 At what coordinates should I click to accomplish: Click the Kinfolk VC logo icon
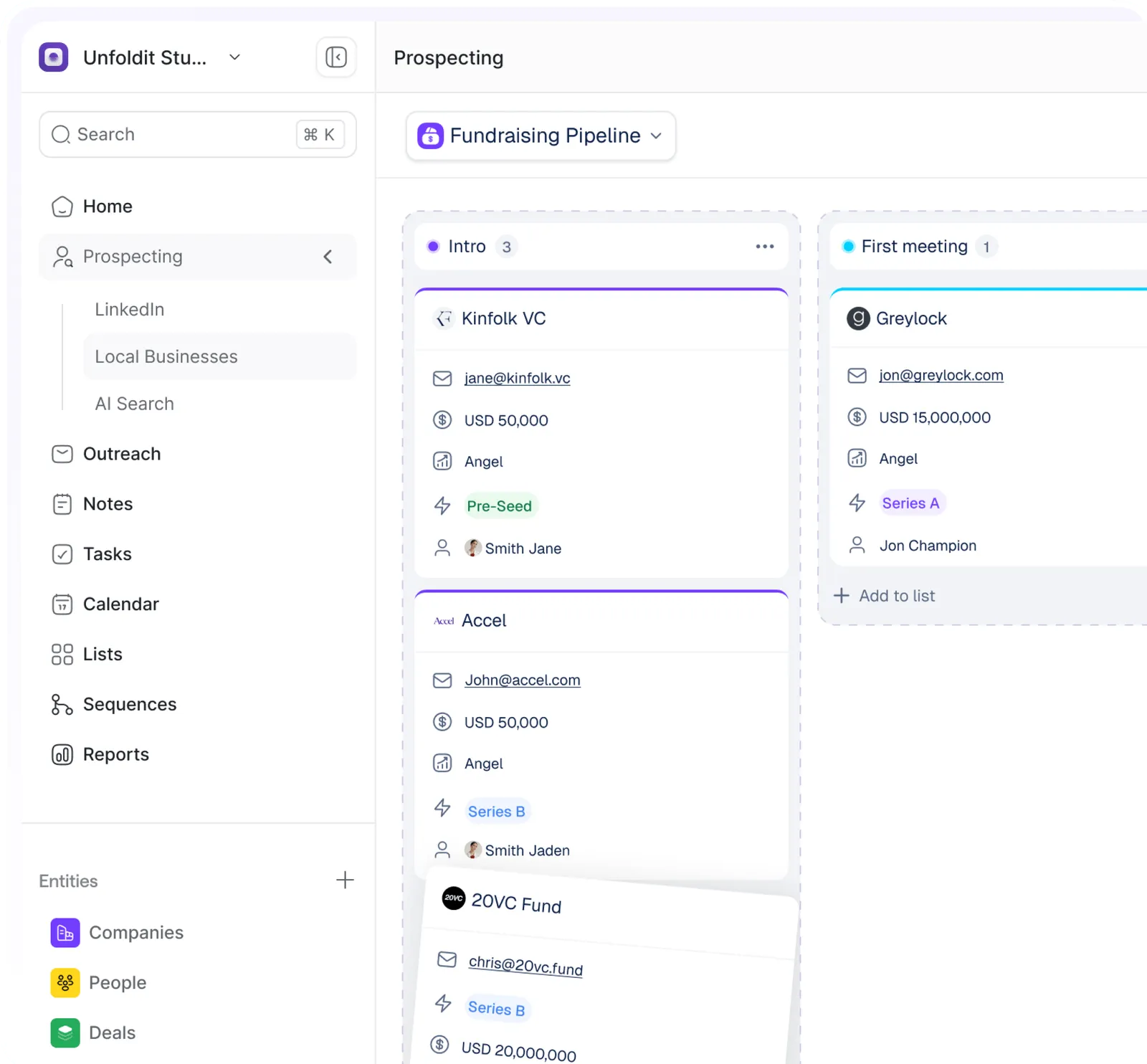coord(444,318)
